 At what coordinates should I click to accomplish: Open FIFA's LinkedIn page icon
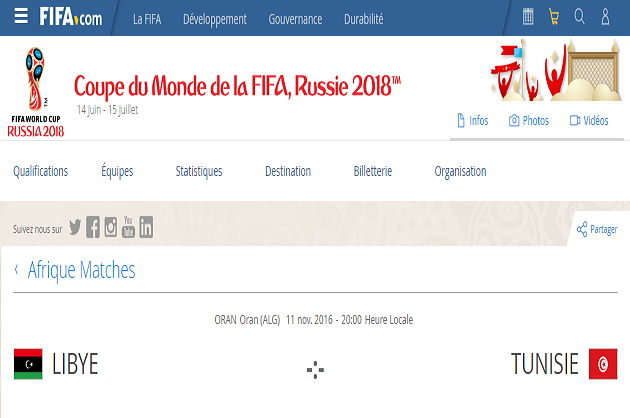pos(146,227)
